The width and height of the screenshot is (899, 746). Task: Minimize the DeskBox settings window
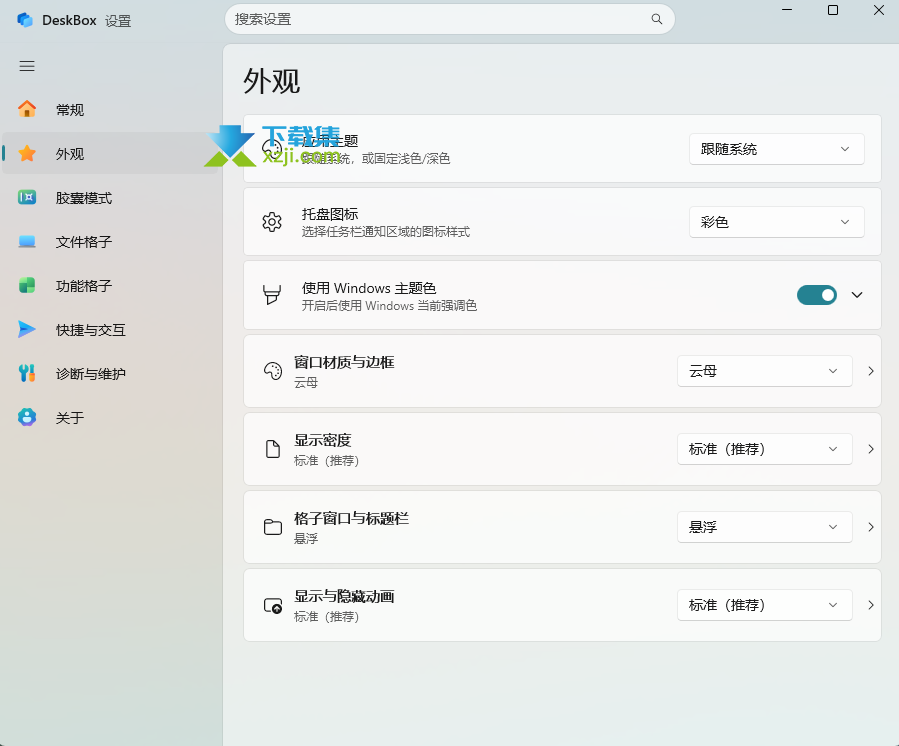(x=787, y=10)
